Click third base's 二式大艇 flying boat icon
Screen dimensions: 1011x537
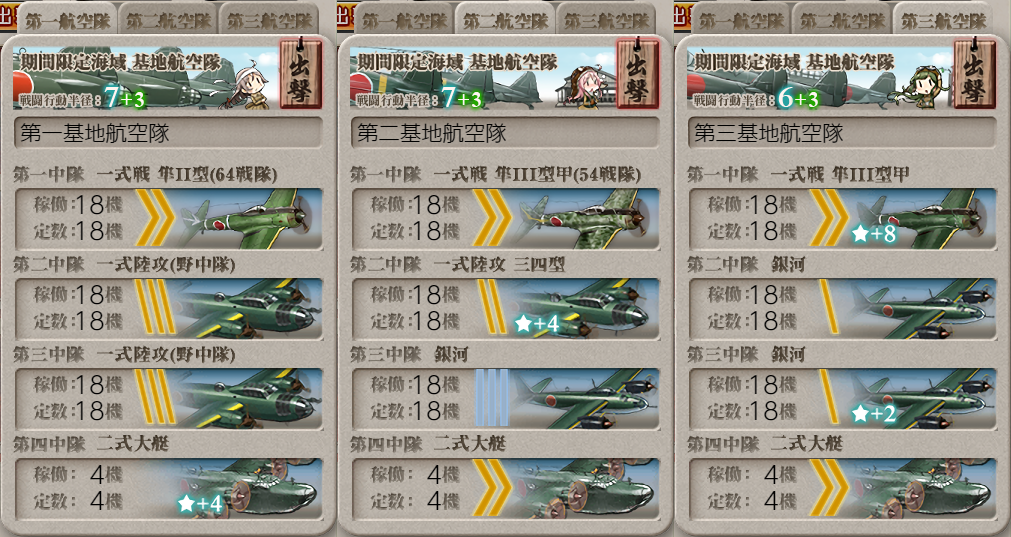tap(923, 488)
